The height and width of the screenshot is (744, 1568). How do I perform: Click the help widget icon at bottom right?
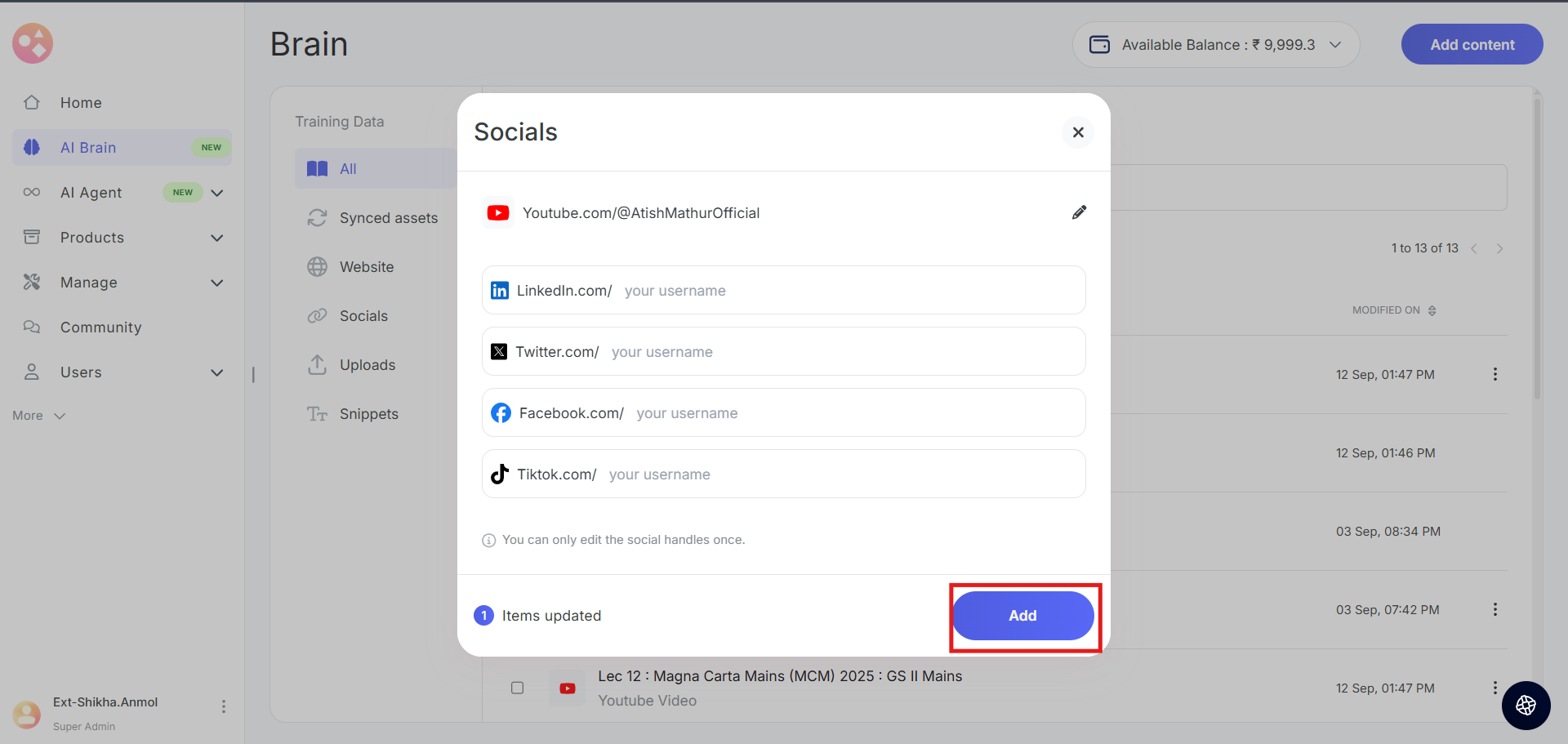1526,706
